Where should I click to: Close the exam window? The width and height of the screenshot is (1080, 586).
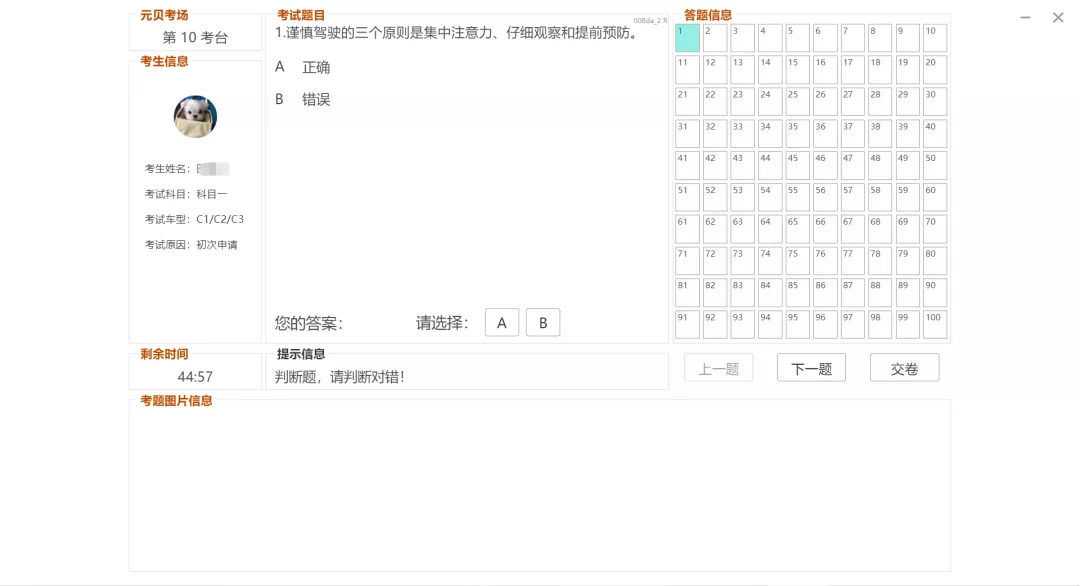coord(1058,18)
